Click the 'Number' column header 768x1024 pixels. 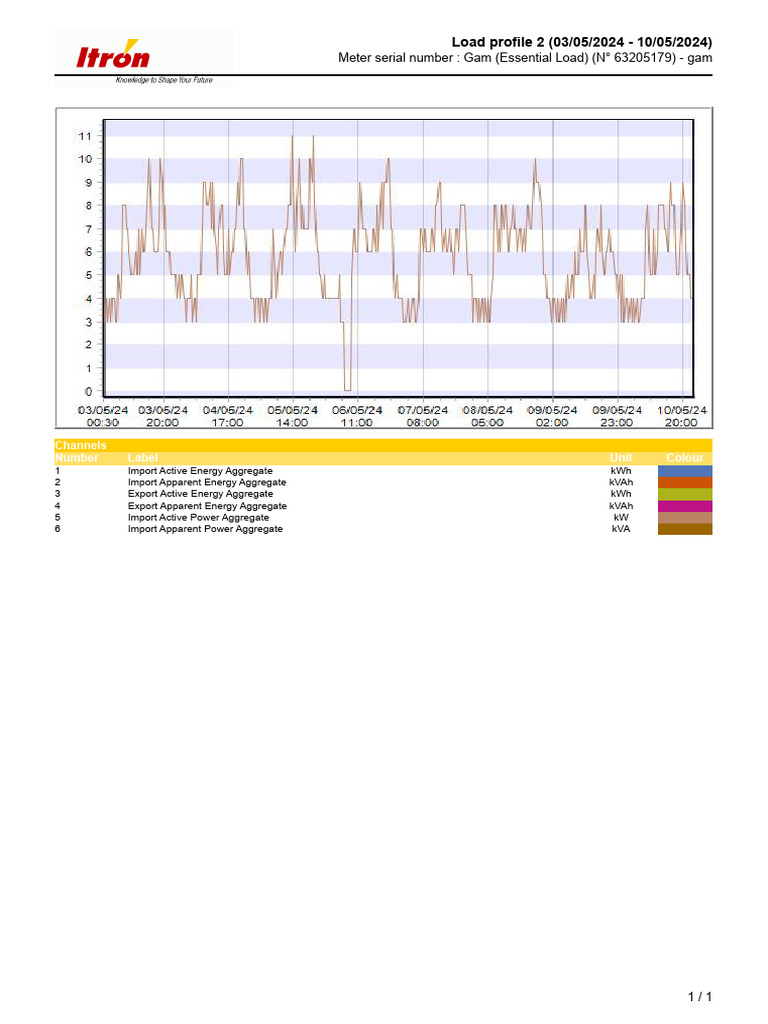click(x=76, y=457)
